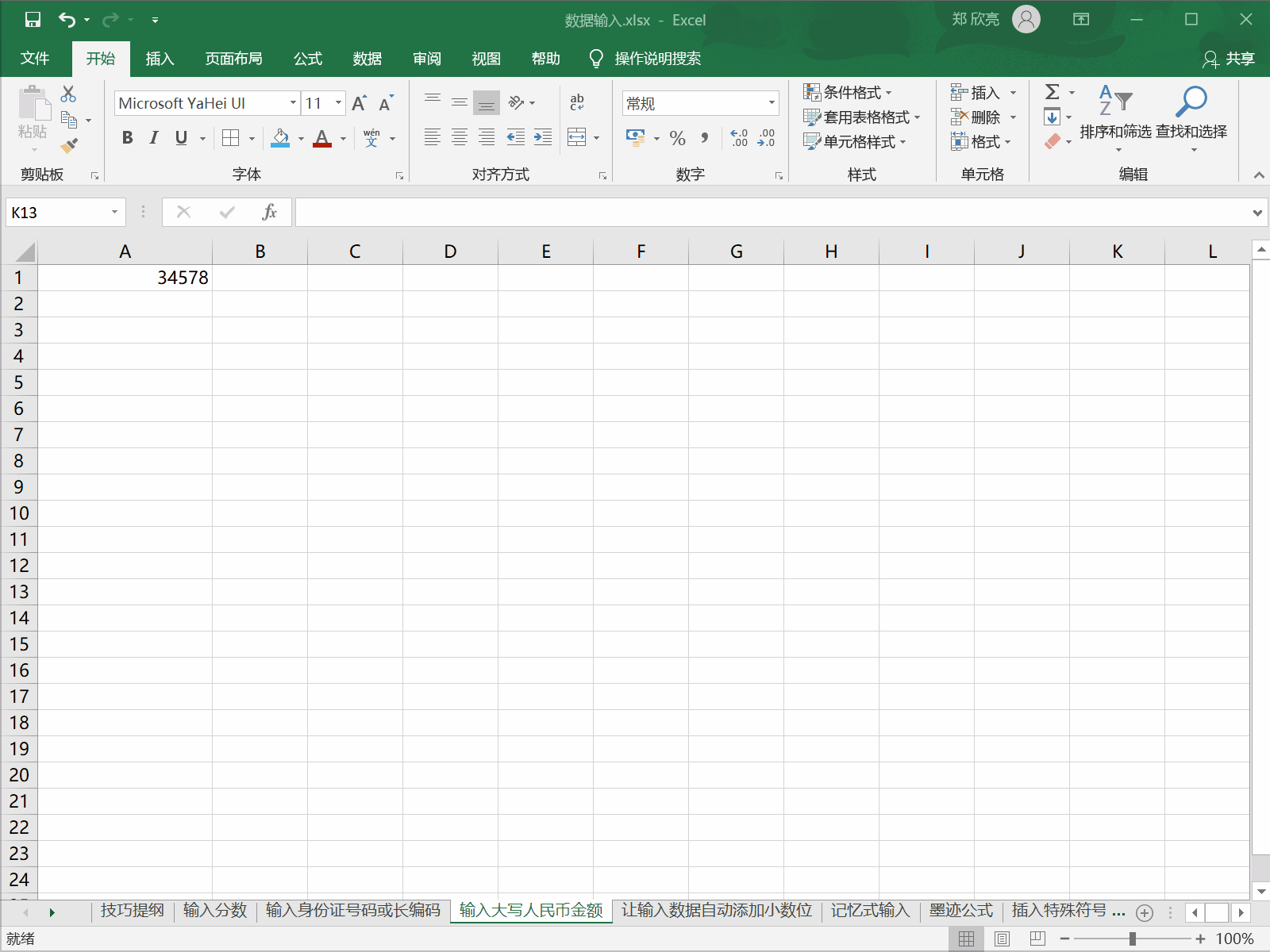Apply cell borders icon

230,138
